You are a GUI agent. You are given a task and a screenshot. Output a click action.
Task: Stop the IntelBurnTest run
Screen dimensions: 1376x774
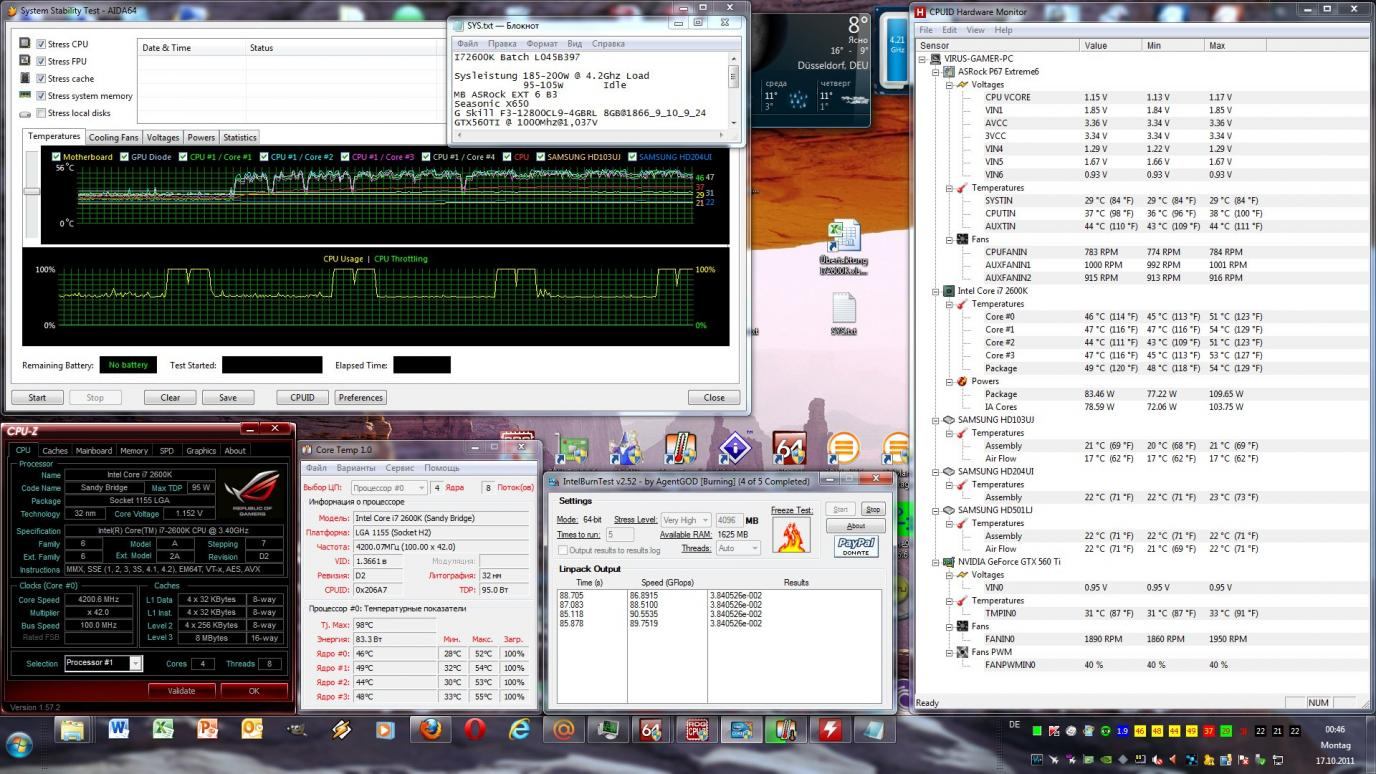873,509
